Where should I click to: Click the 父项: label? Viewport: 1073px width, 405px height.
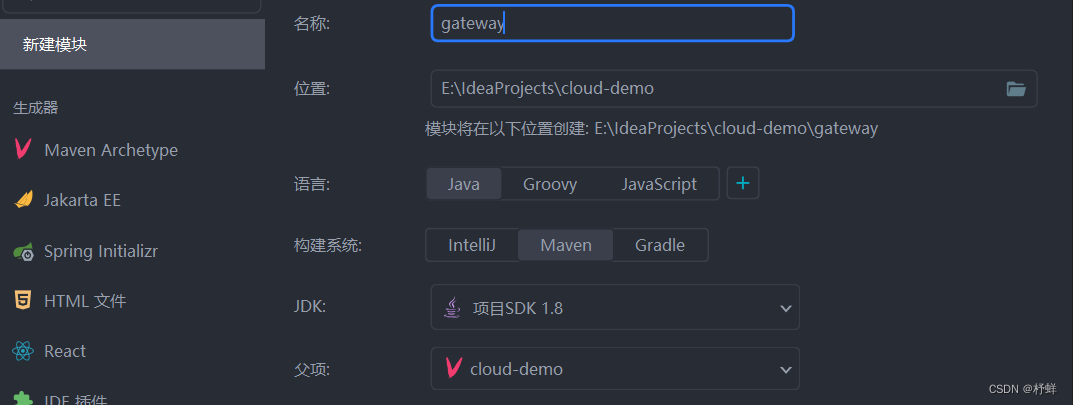pos(312,369)
